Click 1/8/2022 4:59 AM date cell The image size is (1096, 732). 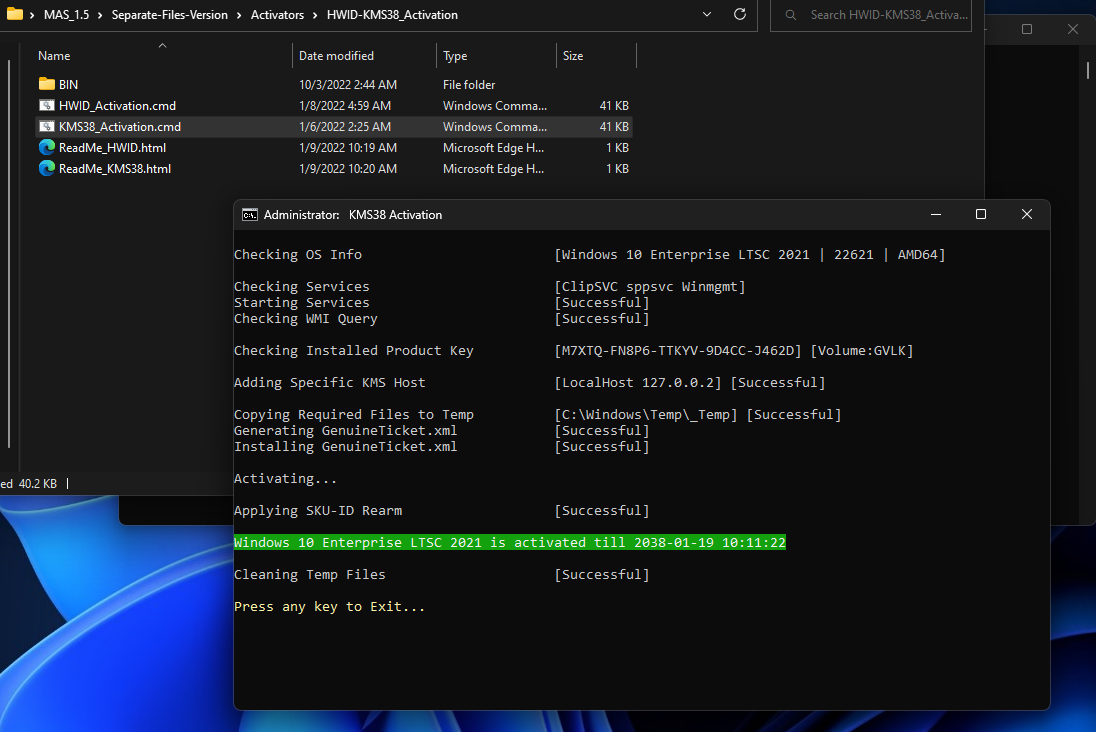345,106
